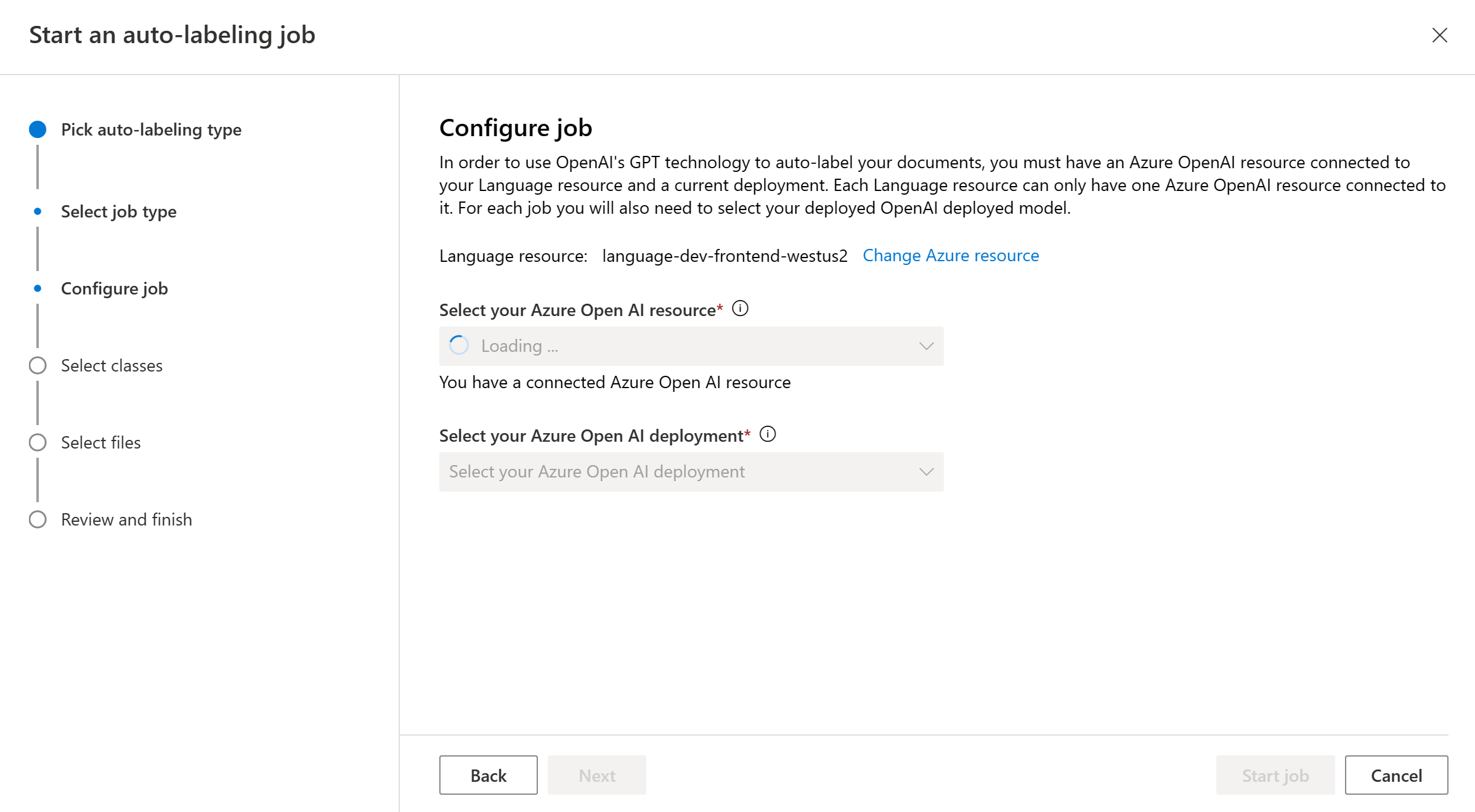The width and height of the screenshot is (1475, 812).
Task: Select the Select classes step circle
Action: click(38, 365)
